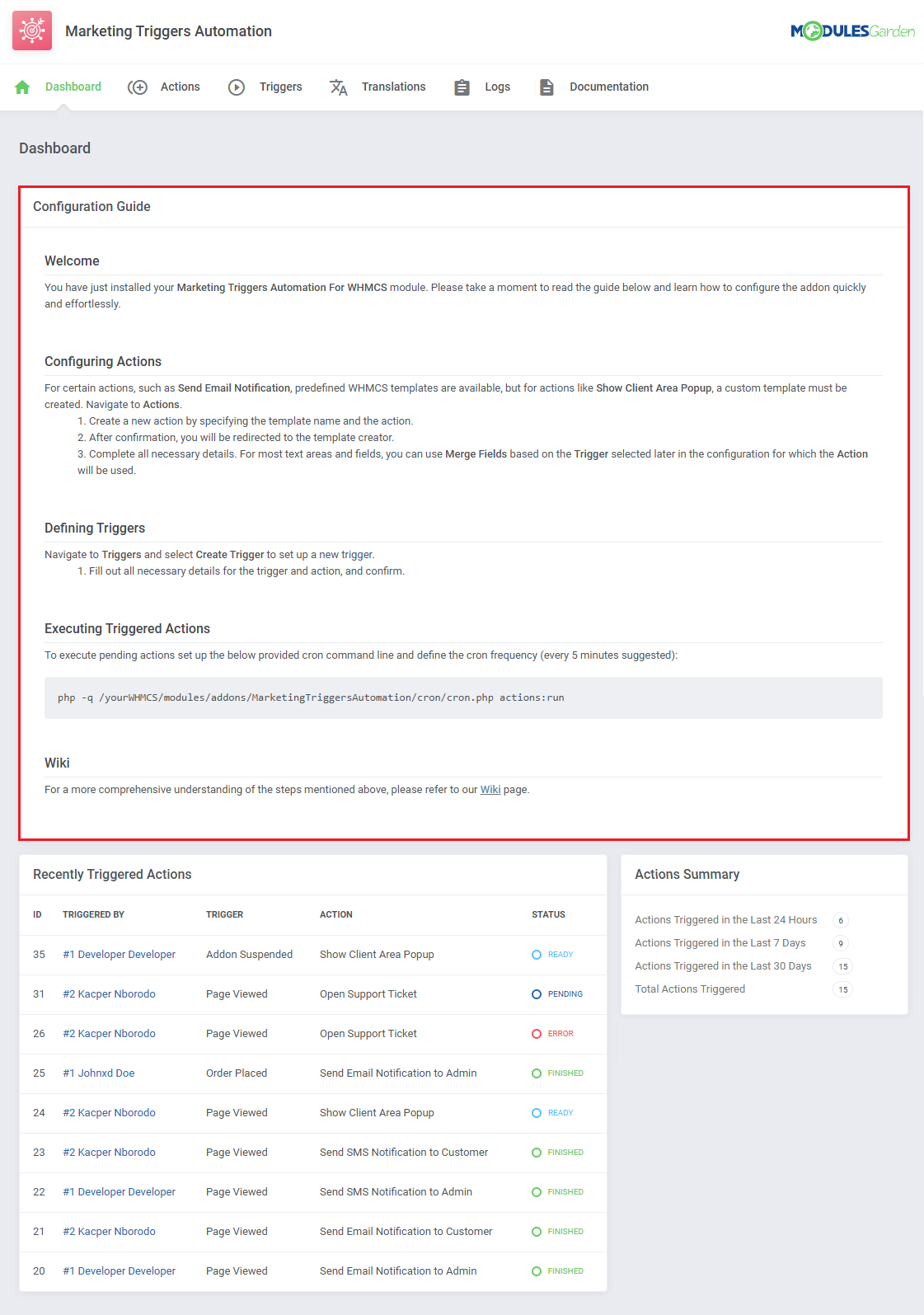Click the Dashboard home icon
This screenshot has width=924, height=1315.
[x=22, y=87]
